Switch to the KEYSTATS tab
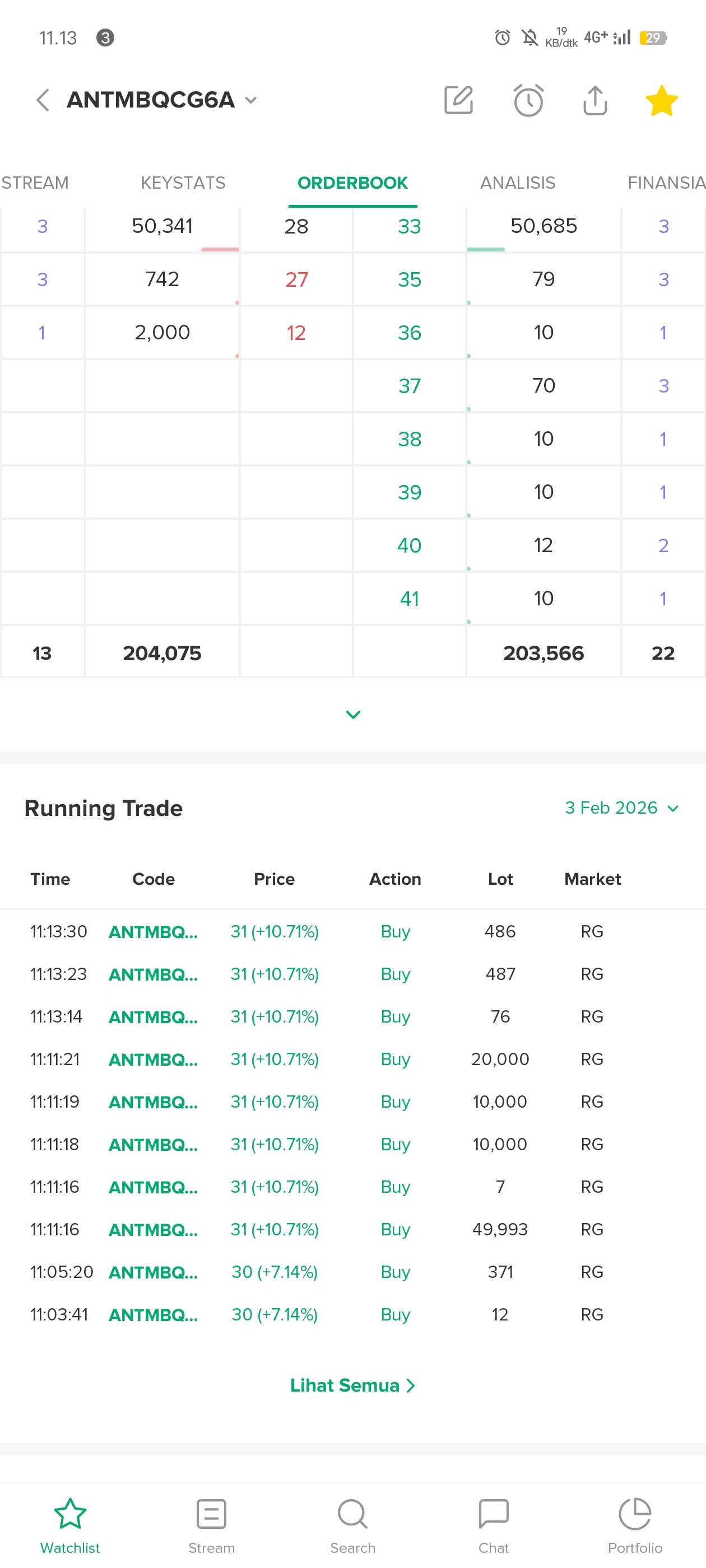The height and width of the screenshot is (1568, 706). pyautogui.click(x=183, y=183)
